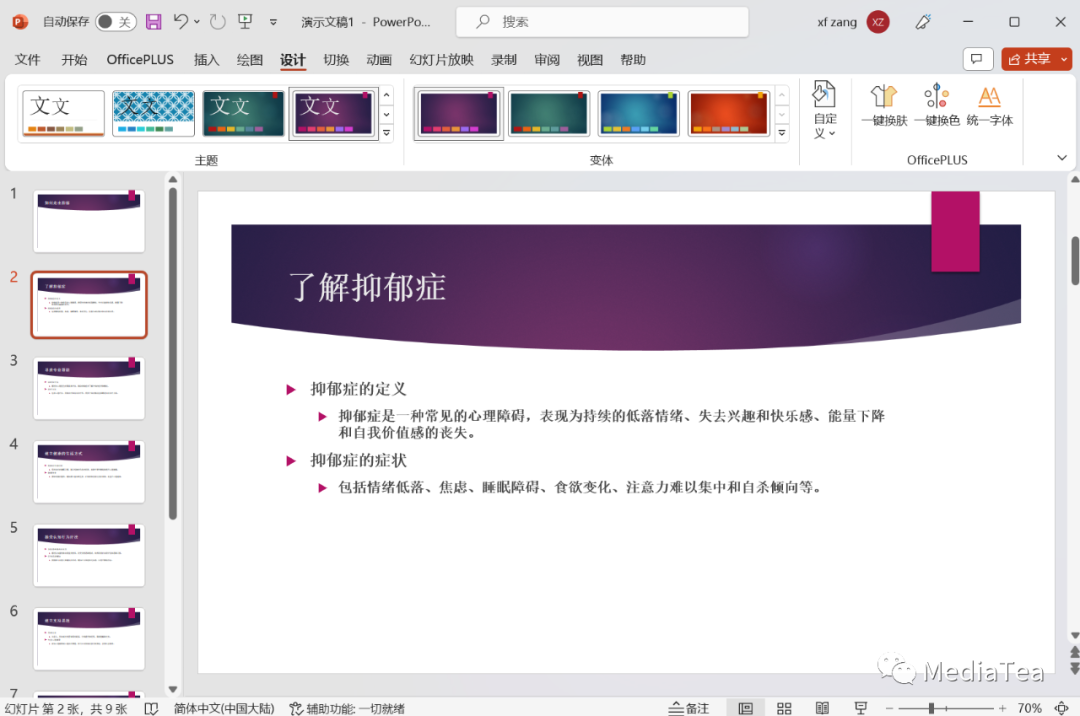Switch to the 帮助 tab

(633, 60)
